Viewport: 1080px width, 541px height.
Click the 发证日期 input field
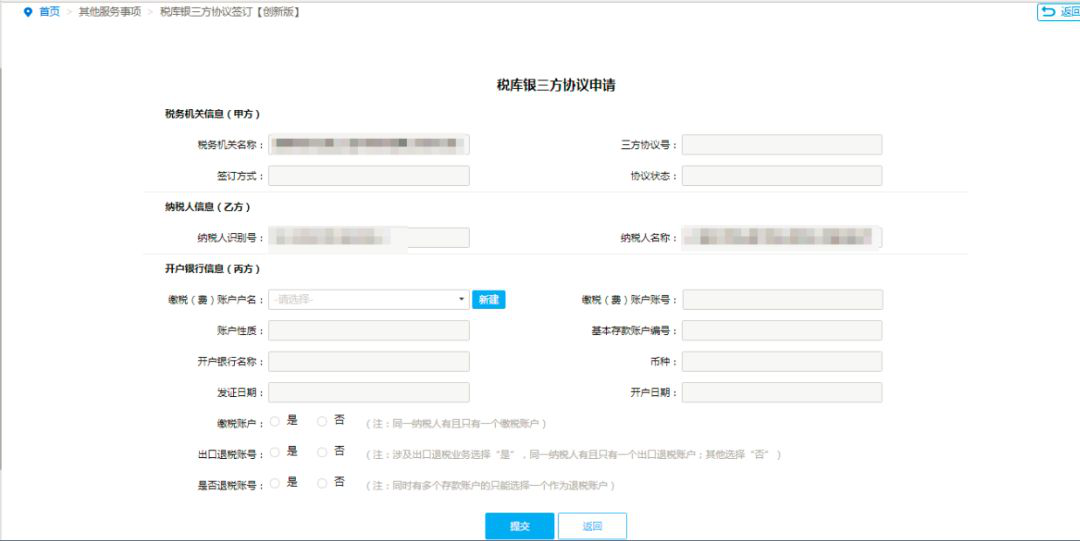click(x=368, y=393)
